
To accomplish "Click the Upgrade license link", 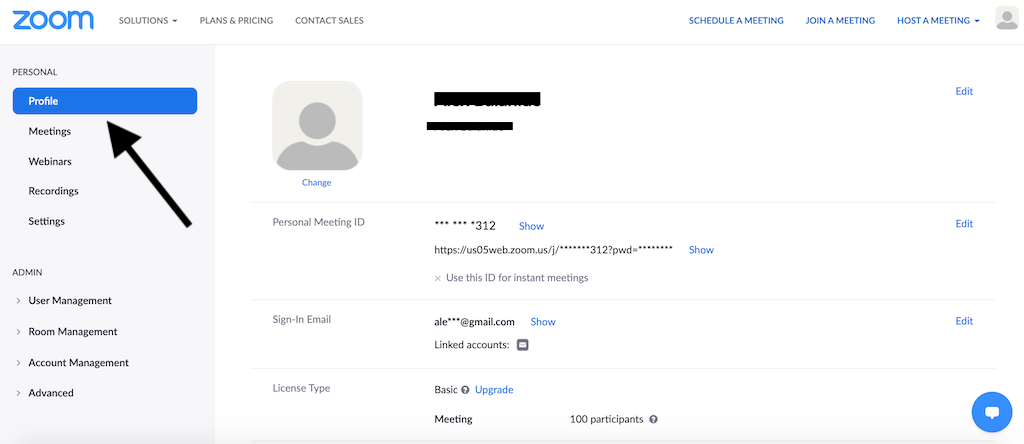I will pos(494,390).
